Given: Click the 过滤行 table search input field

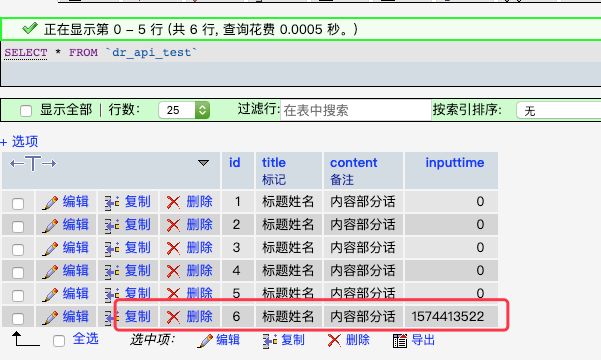Looking at the screenshot, I should (x=356, y=110).
